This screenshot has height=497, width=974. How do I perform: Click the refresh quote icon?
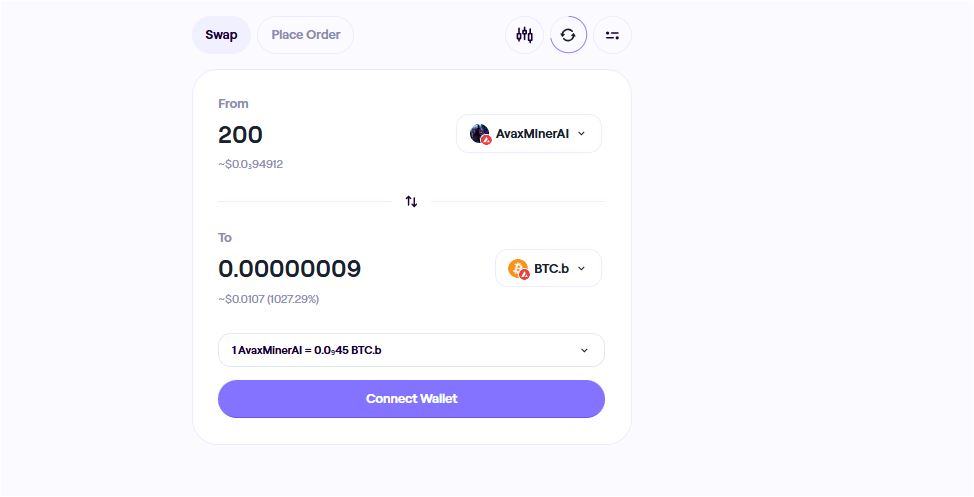tap(568, 35)
